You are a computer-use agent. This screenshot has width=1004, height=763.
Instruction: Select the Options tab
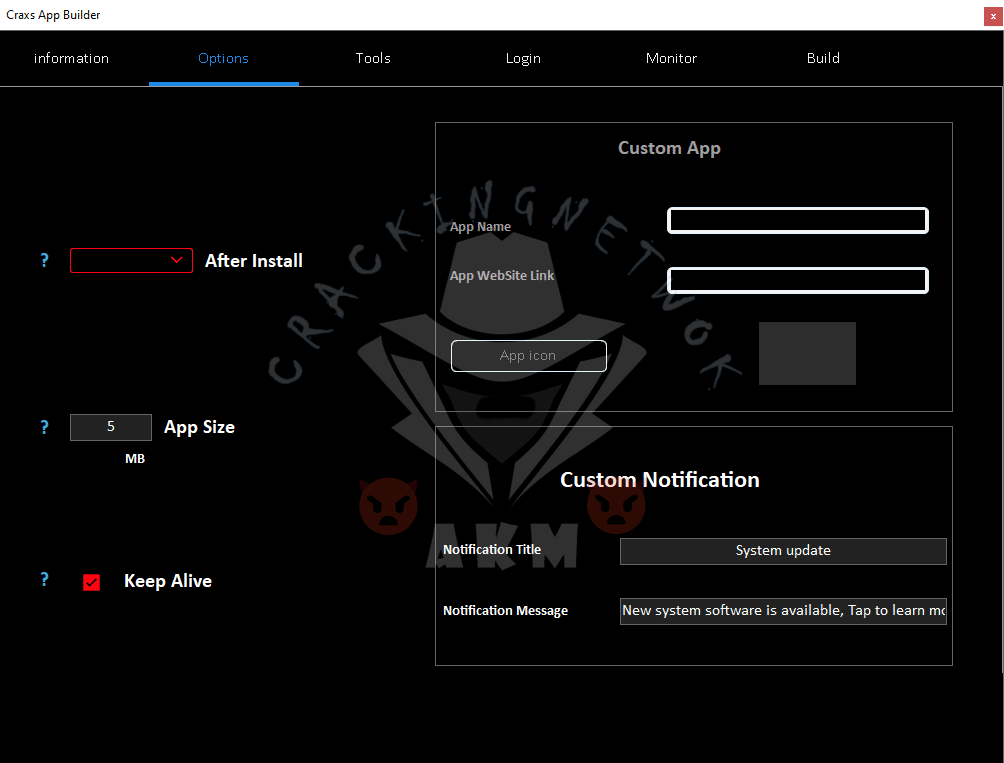(223, 58)
